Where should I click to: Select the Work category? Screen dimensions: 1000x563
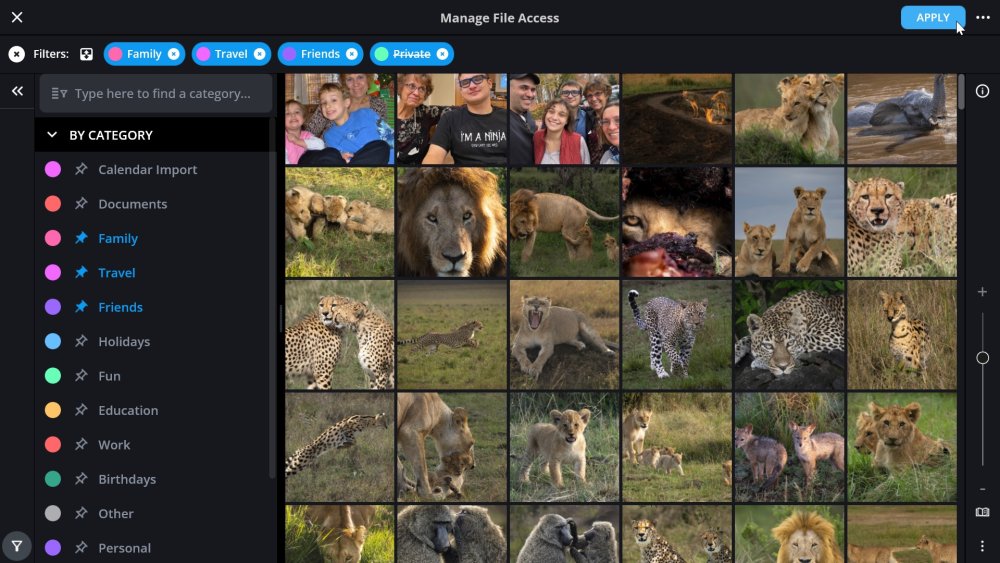[x=114, y=445]
